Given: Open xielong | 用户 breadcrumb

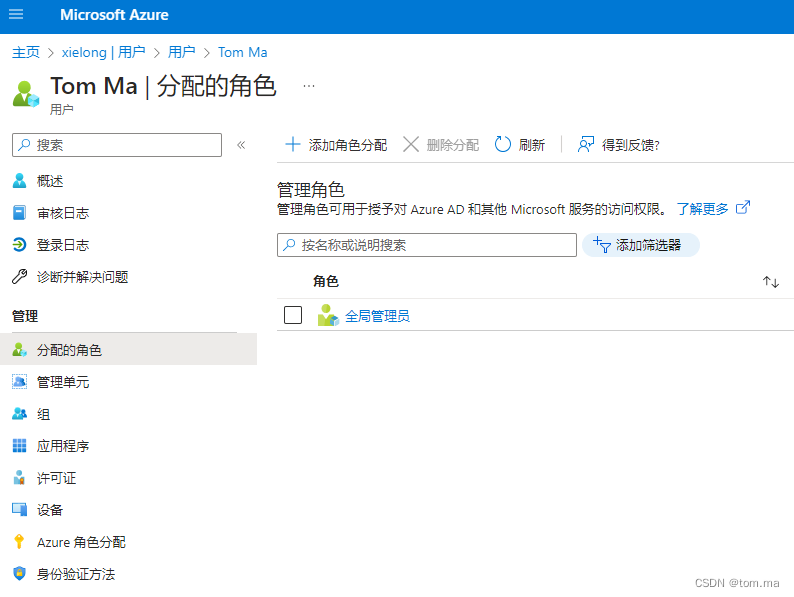Looking at the screenshot, I should [103, 52].
